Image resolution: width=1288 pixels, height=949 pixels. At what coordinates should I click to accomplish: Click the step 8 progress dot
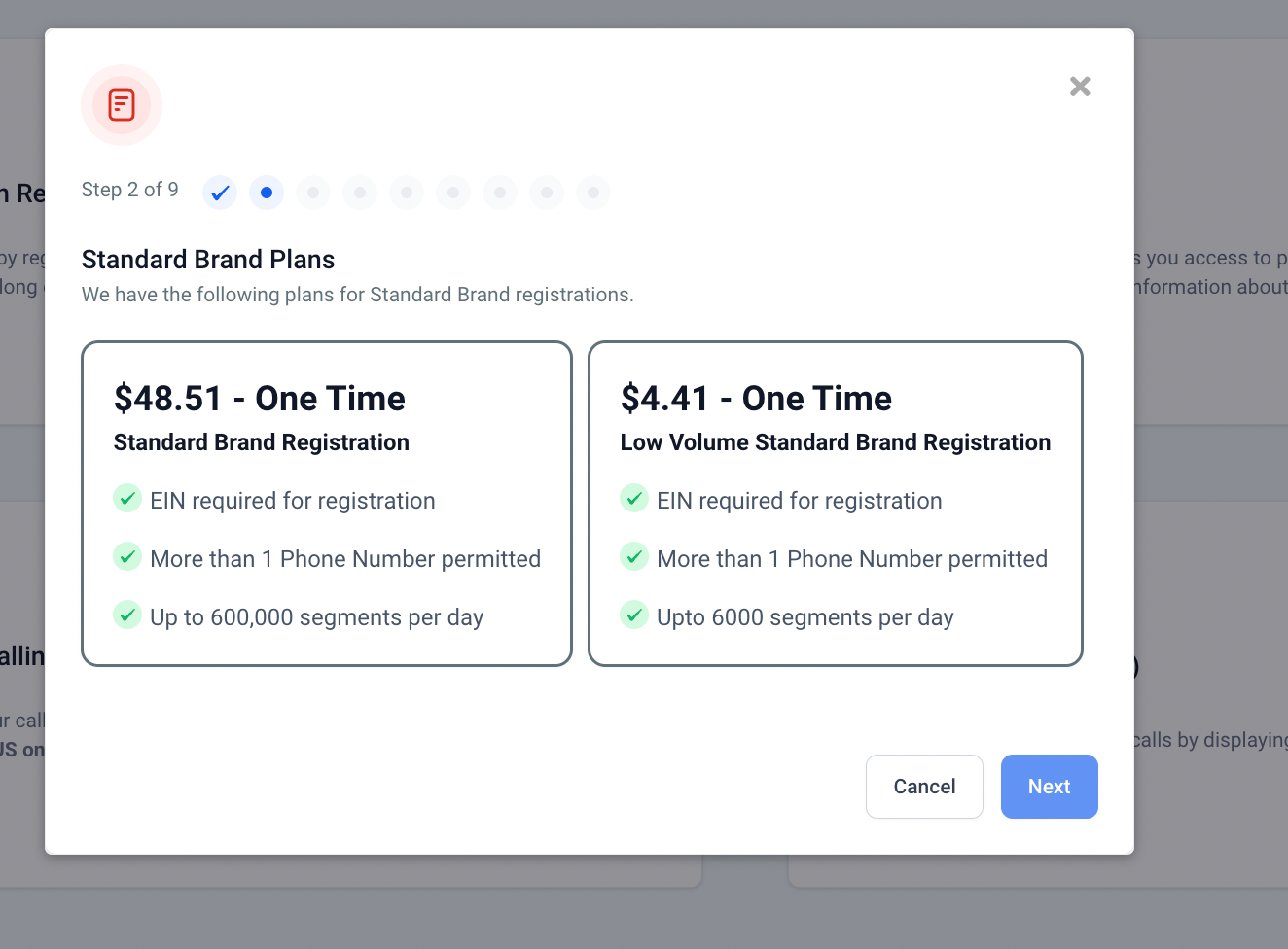[x=547, y=193]
